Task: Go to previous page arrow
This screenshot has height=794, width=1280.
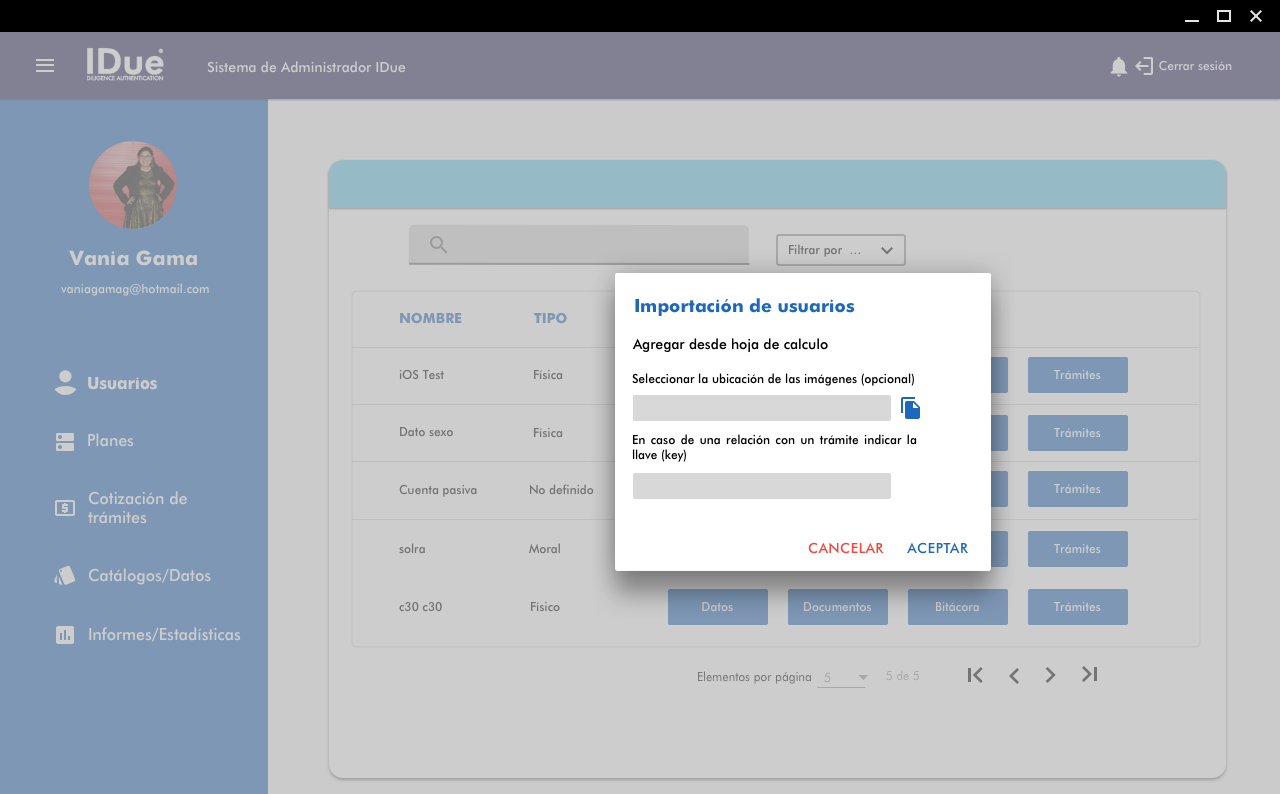Action: point(1014,676)
